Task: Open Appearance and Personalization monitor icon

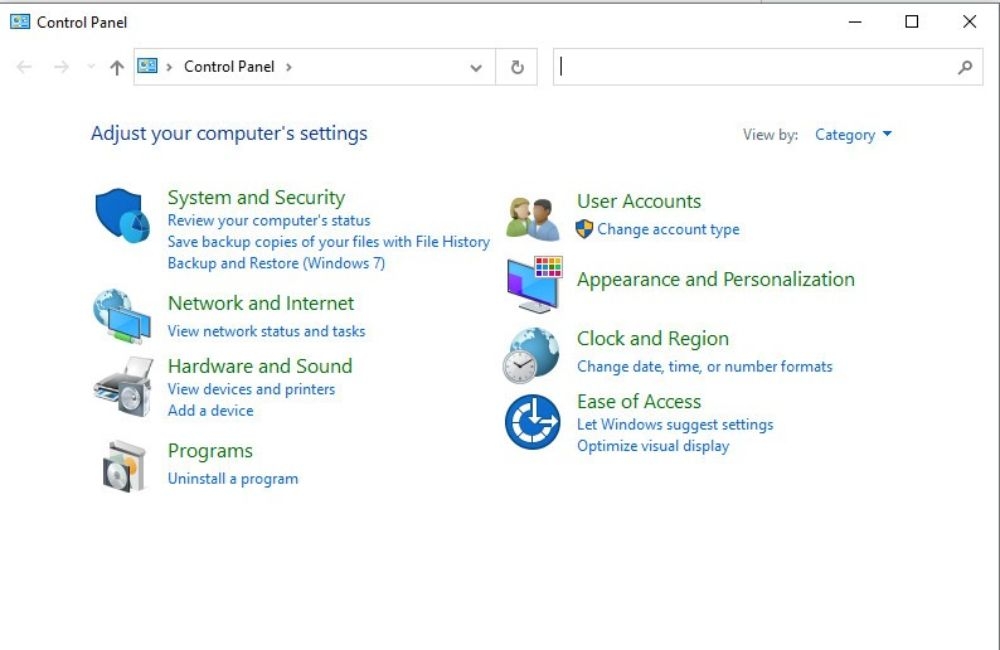Action: pos(534,284)
